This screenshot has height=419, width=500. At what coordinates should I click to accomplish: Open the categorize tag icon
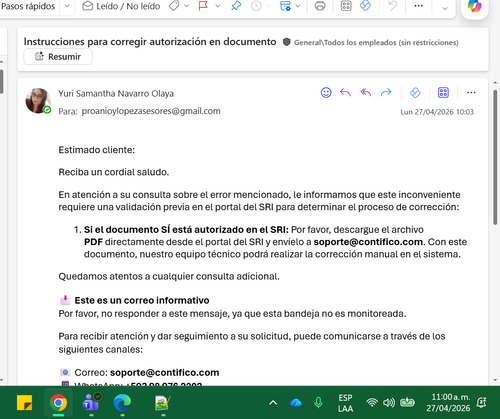pyautogui.click(x=174, y=6)
